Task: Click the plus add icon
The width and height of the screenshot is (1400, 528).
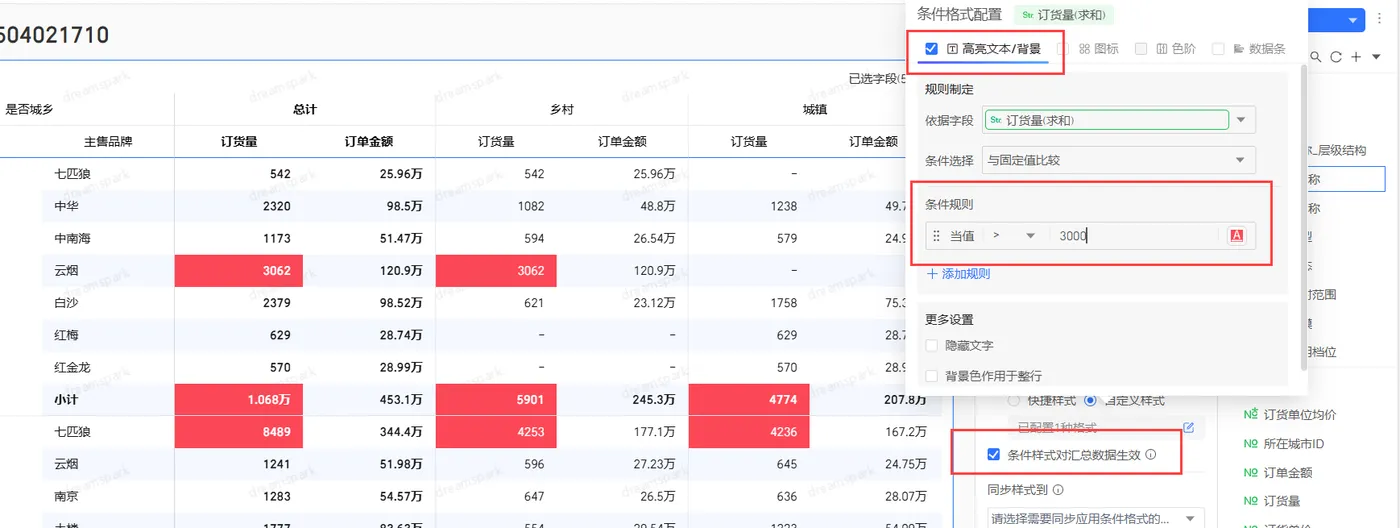Action: [1356, 58]
